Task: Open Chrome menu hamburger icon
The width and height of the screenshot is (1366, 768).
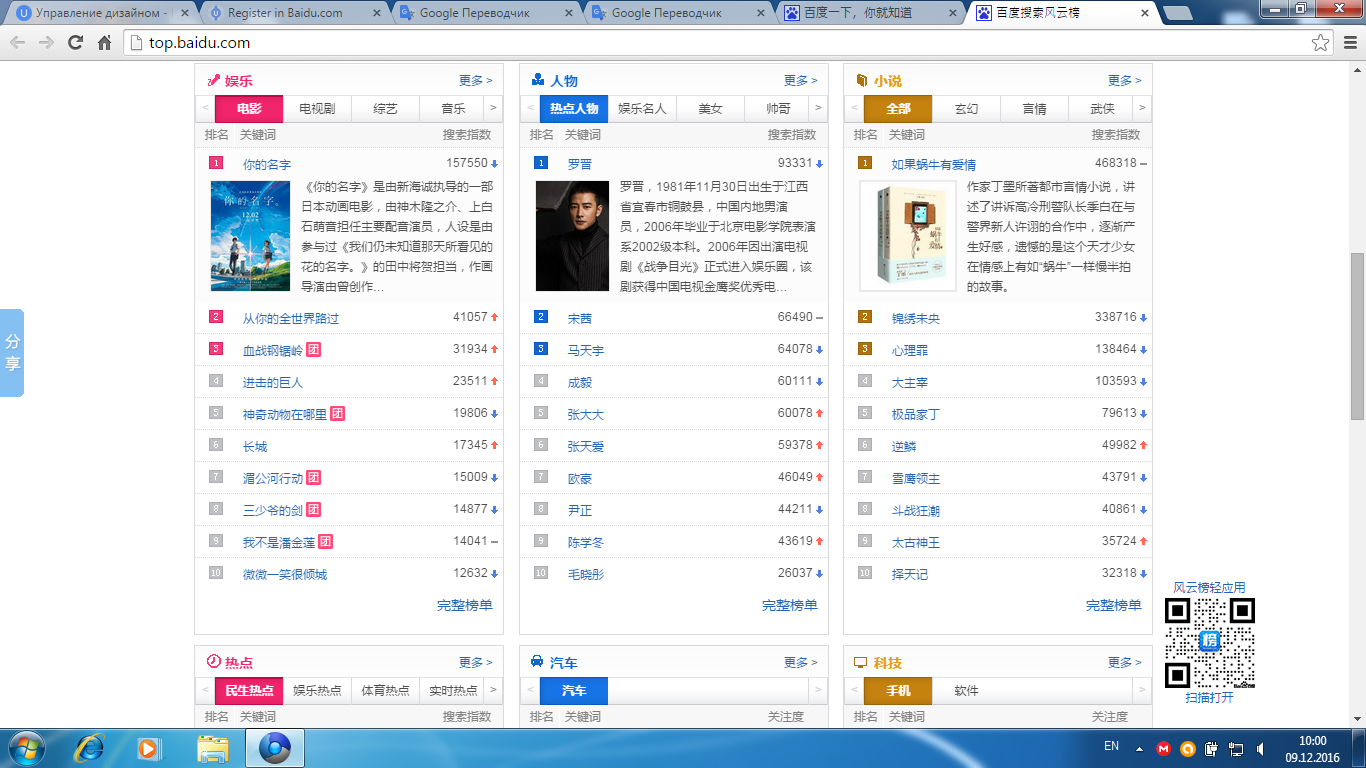Action: click(1349, 43)
